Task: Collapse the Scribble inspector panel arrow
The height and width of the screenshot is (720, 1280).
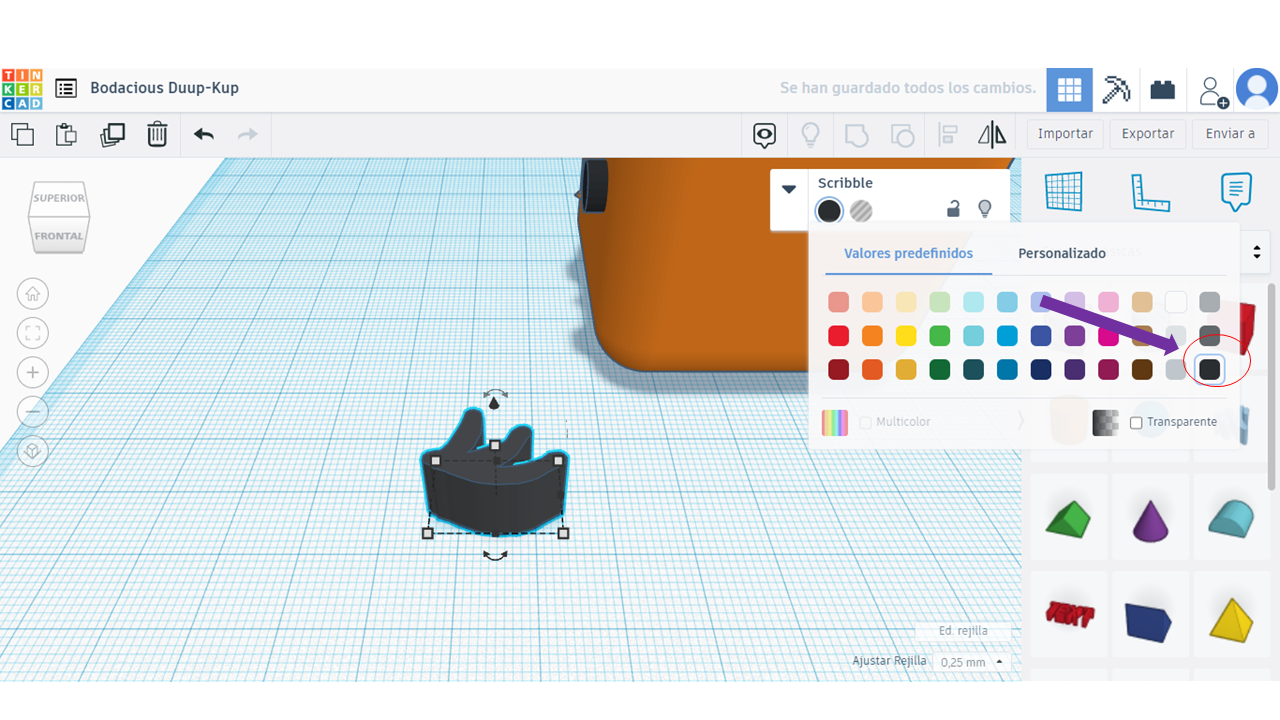Action: point(789,189)
